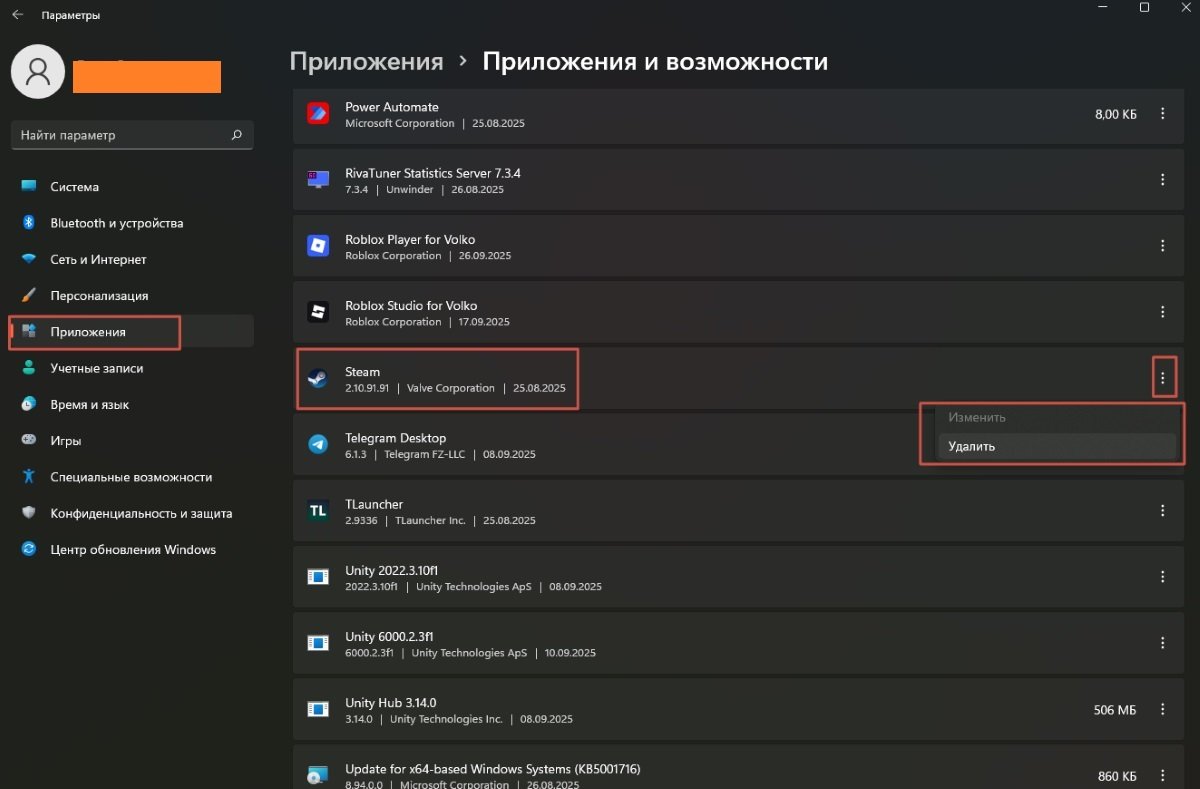Open more options for TLauncher

(1162, 511)
